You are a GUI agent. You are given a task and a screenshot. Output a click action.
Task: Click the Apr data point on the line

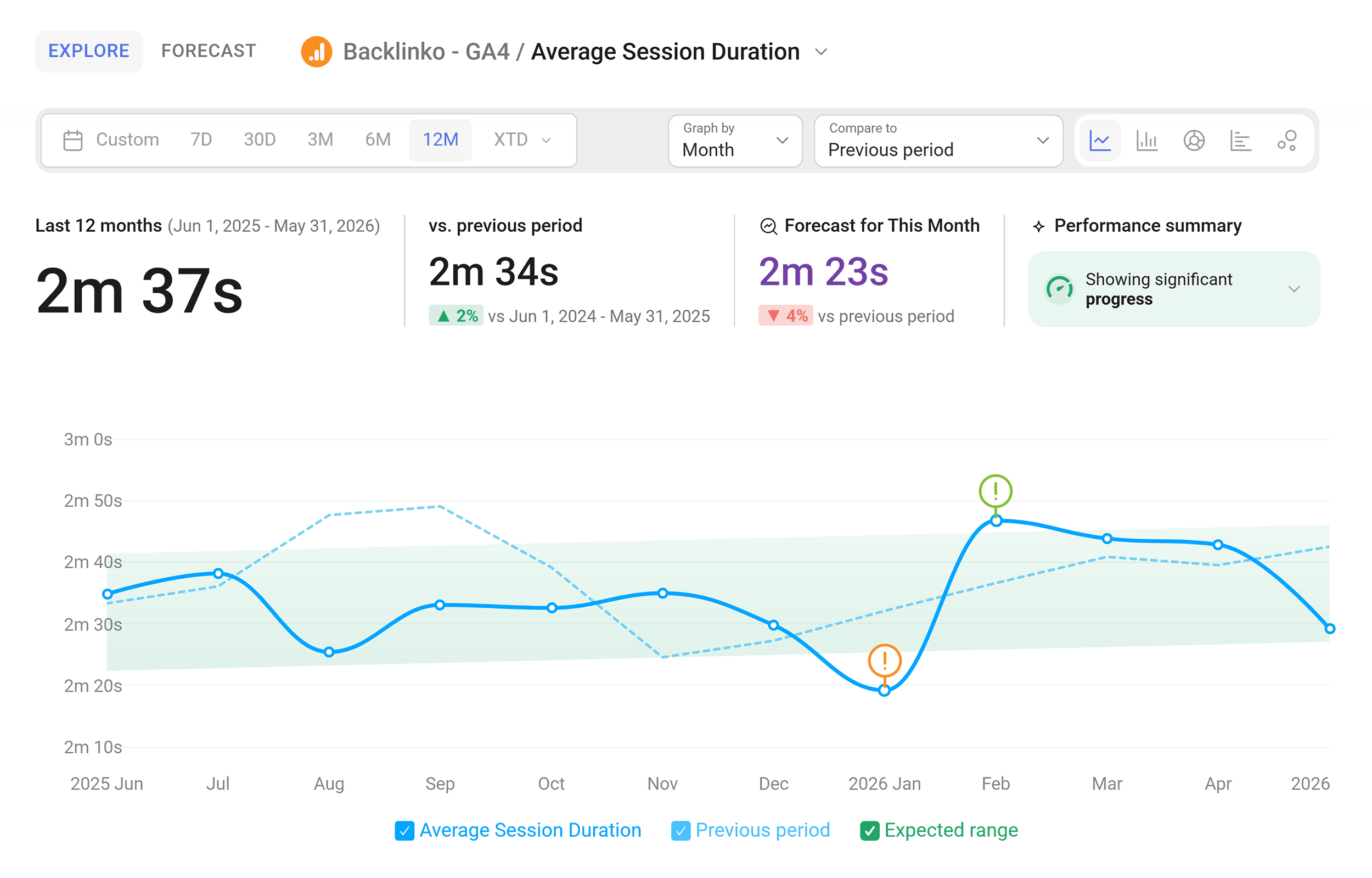(x=1218, y=545)
